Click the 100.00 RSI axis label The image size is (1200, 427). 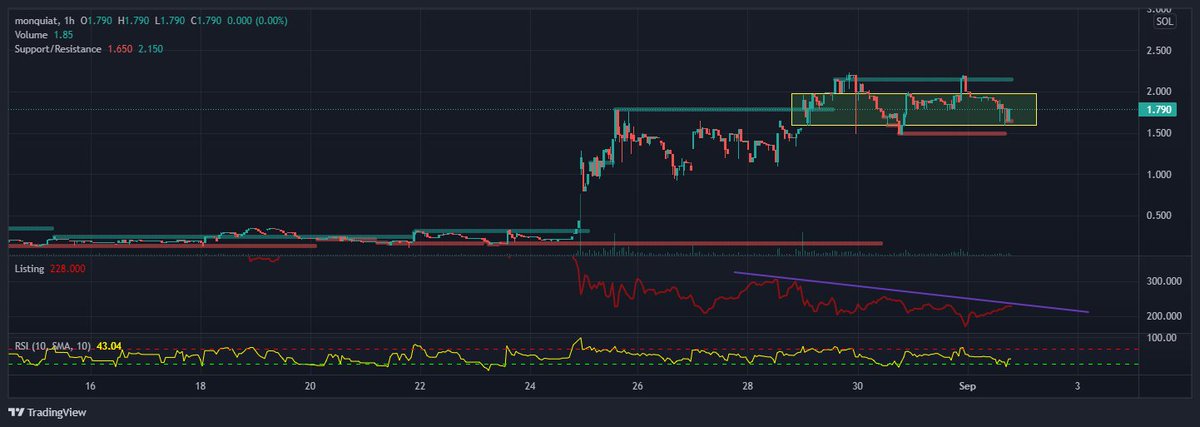tap(1160, 338)
